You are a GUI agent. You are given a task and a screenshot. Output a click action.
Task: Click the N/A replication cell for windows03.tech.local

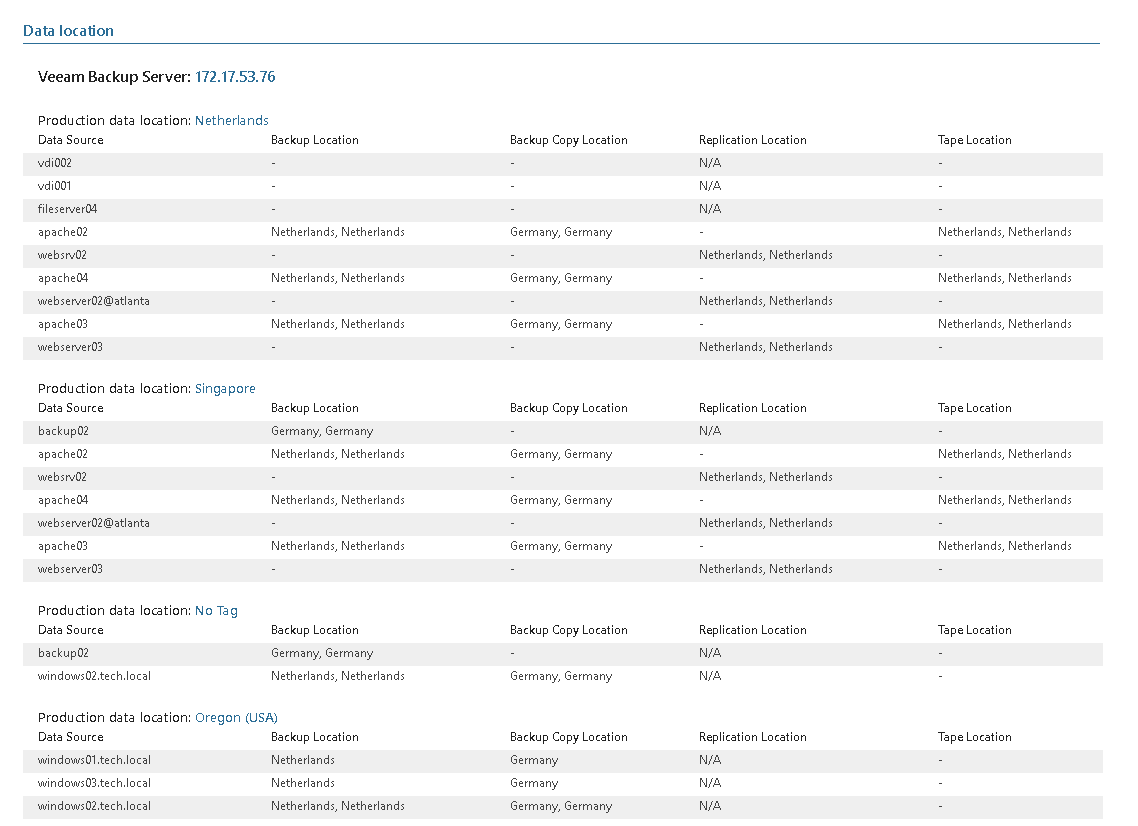(710, 783)
